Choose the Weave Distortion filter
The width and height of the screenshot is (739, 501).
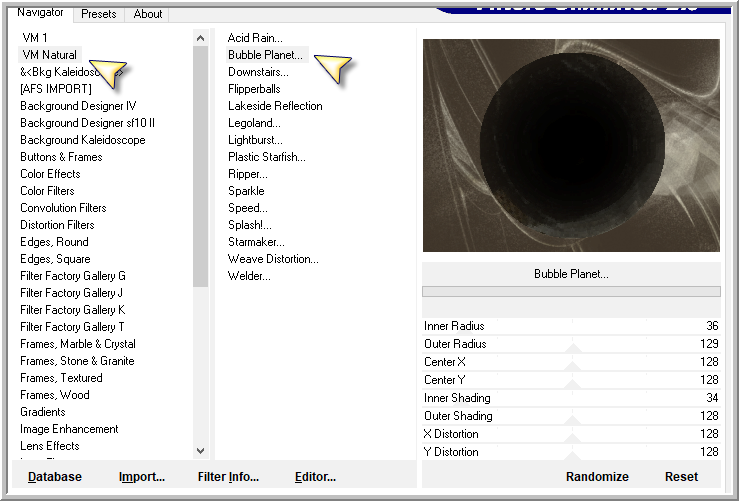tap(273, 259)
